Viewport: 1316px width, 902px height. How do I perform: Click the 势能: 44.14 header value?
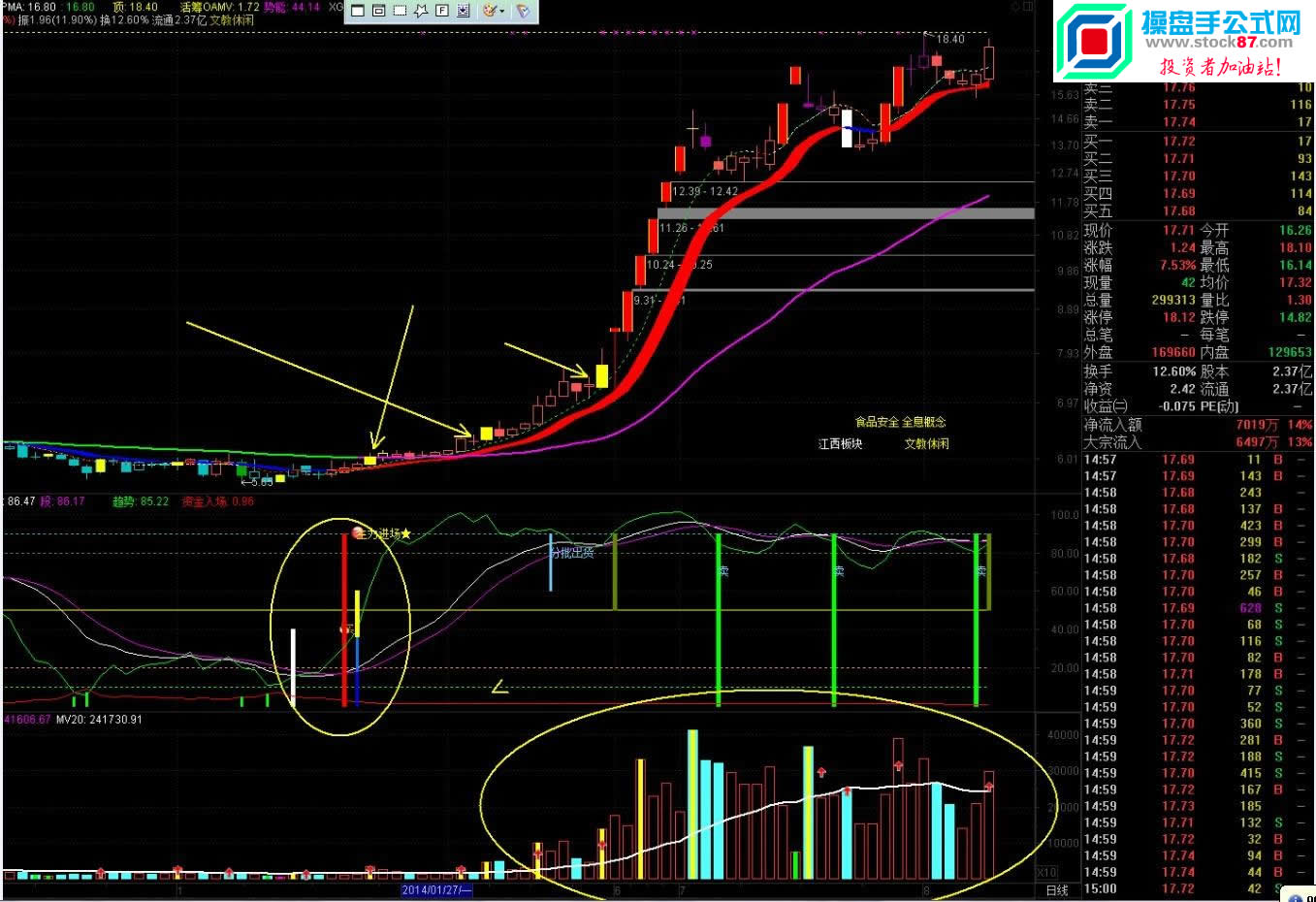[292, 7]
